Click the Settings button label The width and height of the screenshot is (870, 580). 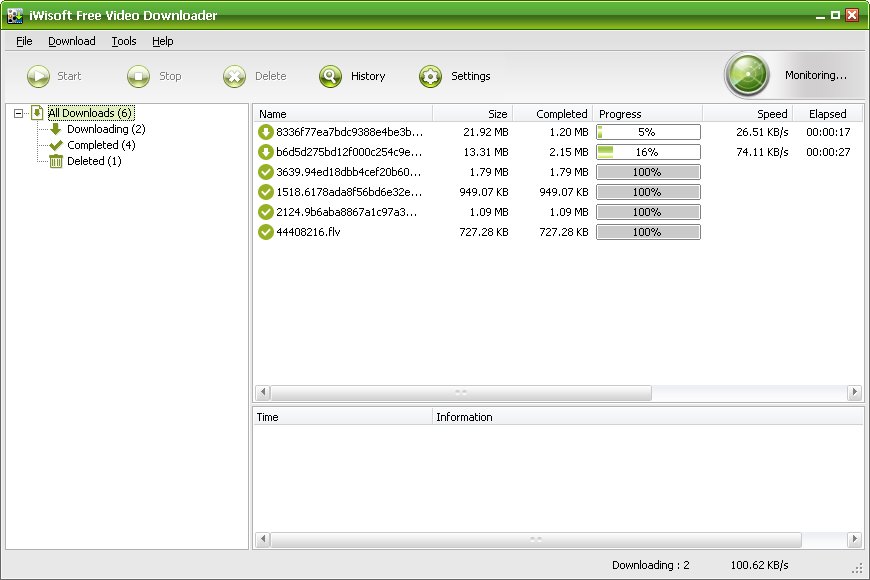[x=471, y=76]
